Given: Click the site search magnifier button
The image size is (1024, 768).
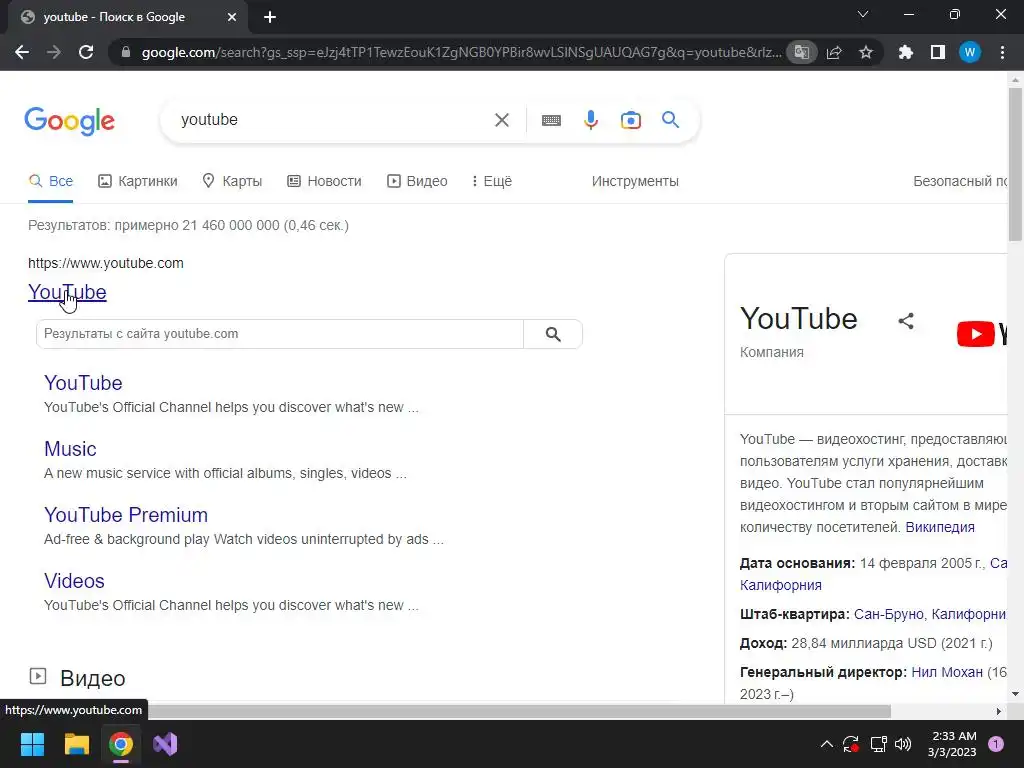Looking at the screenshot, I should [x=553, y=334].
